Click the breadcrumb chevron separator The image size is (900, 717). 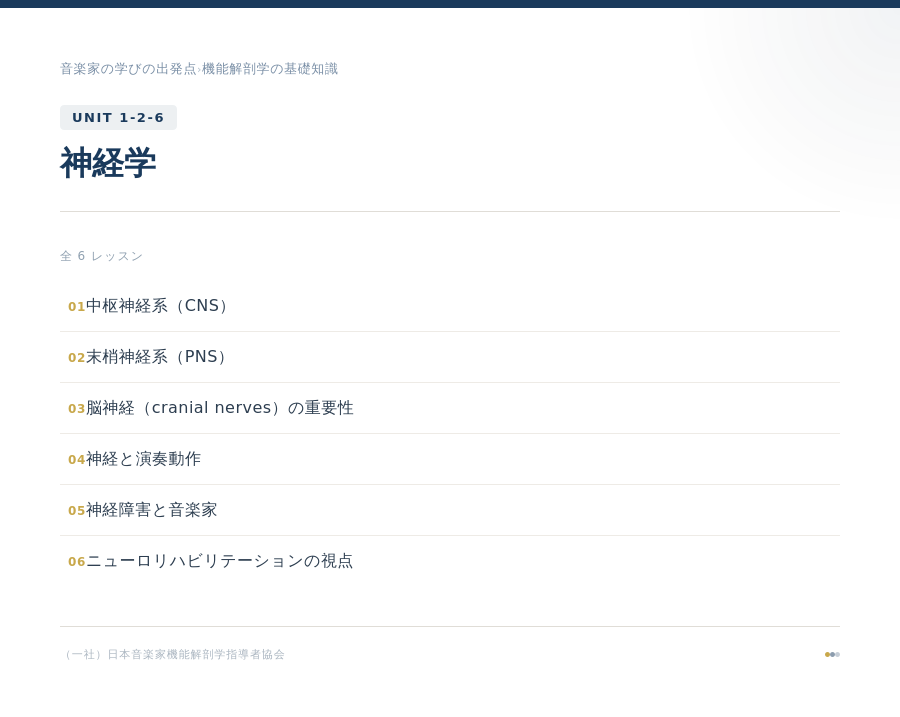200,69
